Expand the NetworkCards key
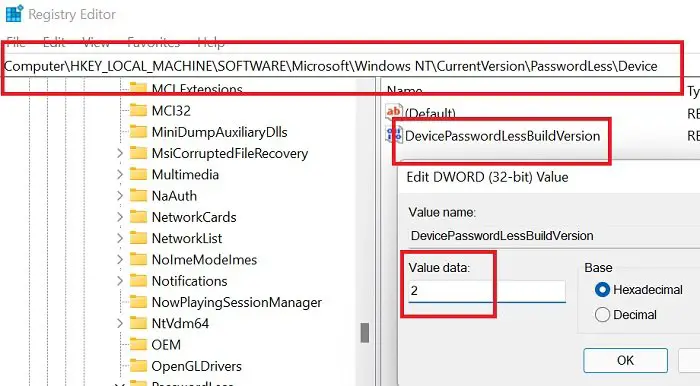This screenshot has height=386, width=700. (x=120, y=217)
